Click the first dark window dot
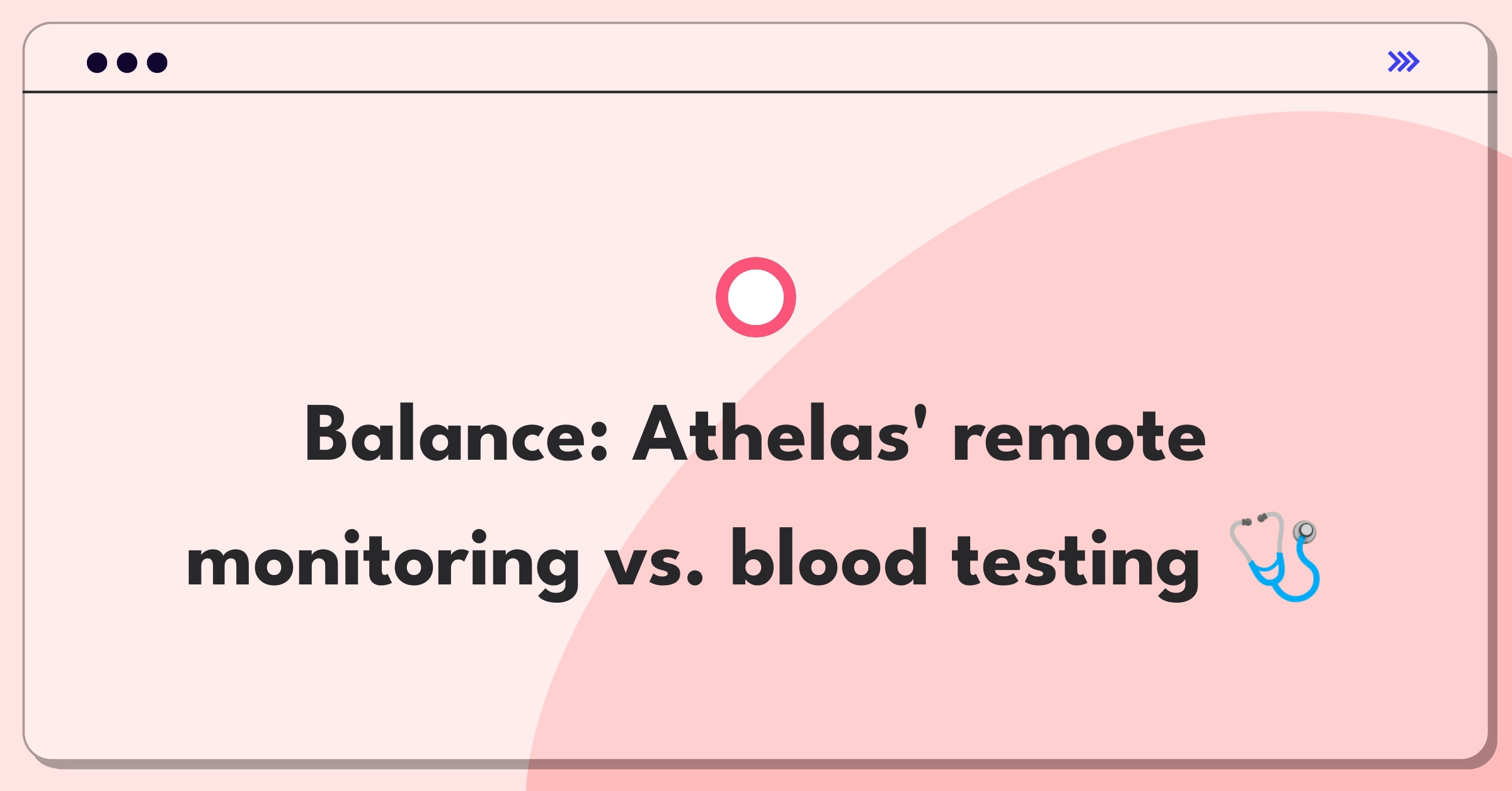This screenshot has height=791, width=1512. [97, 62]
